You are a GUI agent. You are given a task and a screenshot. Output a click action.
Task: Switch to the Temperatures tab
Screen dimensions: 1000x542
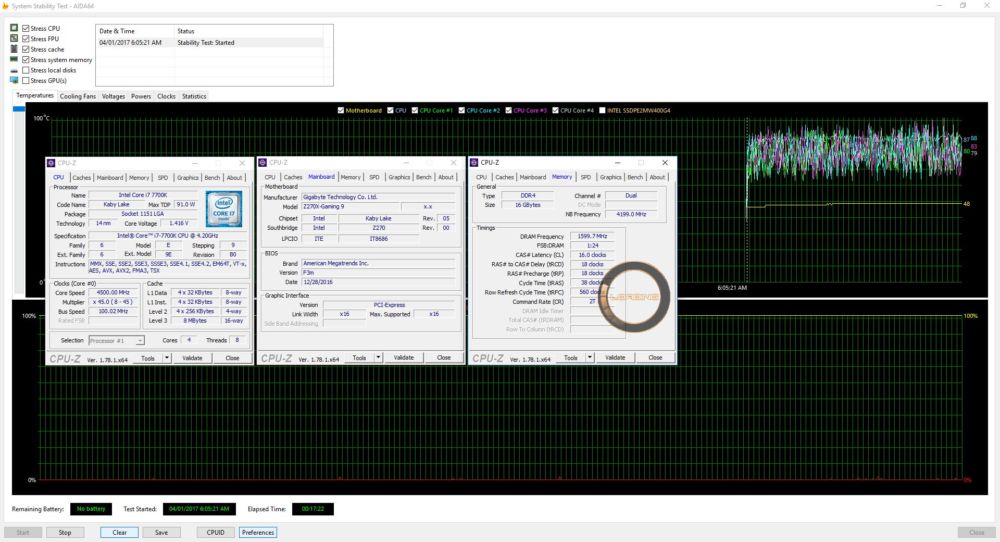(34, 96)
